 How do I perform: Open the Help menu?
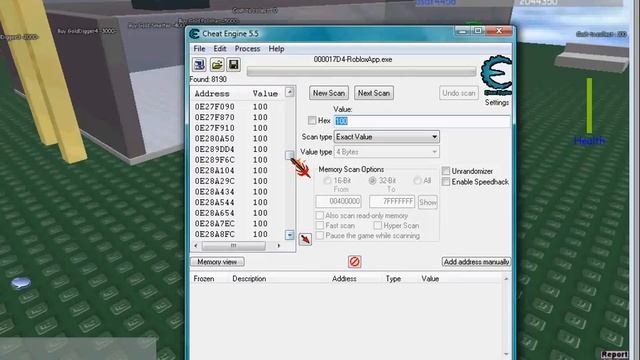tap(276, 49)
